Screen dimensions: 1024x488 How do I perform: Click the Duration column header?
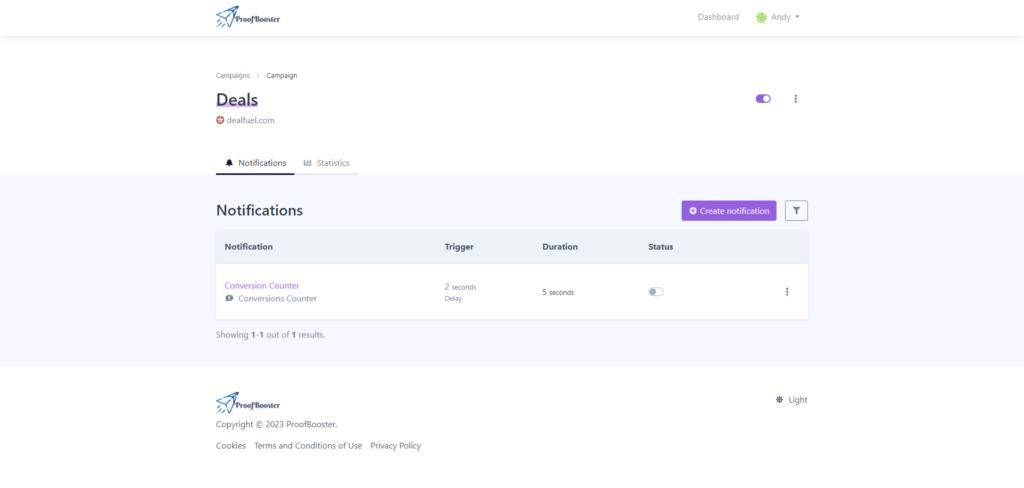click(560, 247)
